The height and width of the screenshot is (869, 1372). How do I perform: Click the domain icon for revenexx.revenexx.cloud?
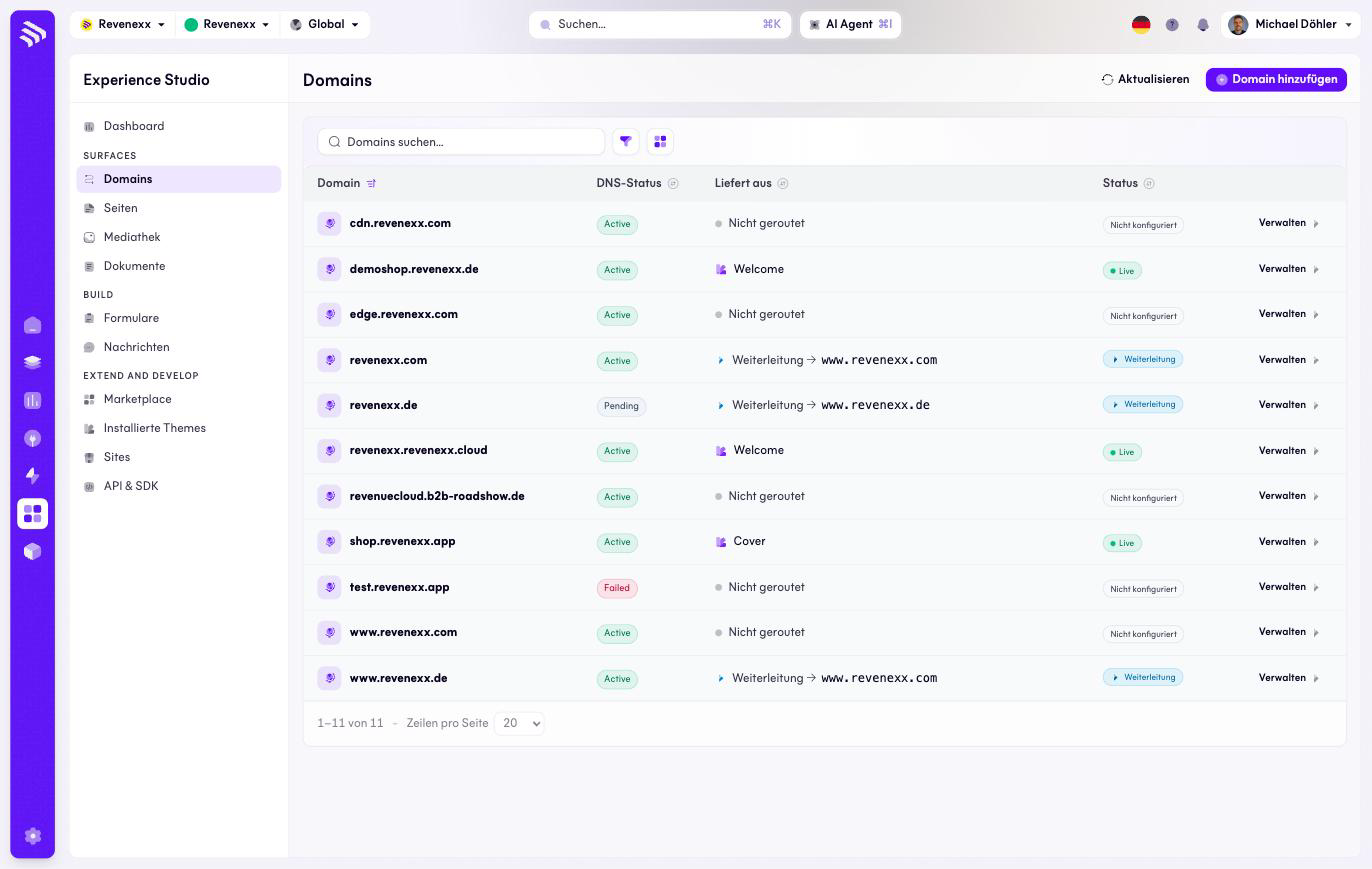tap(329, 451)
